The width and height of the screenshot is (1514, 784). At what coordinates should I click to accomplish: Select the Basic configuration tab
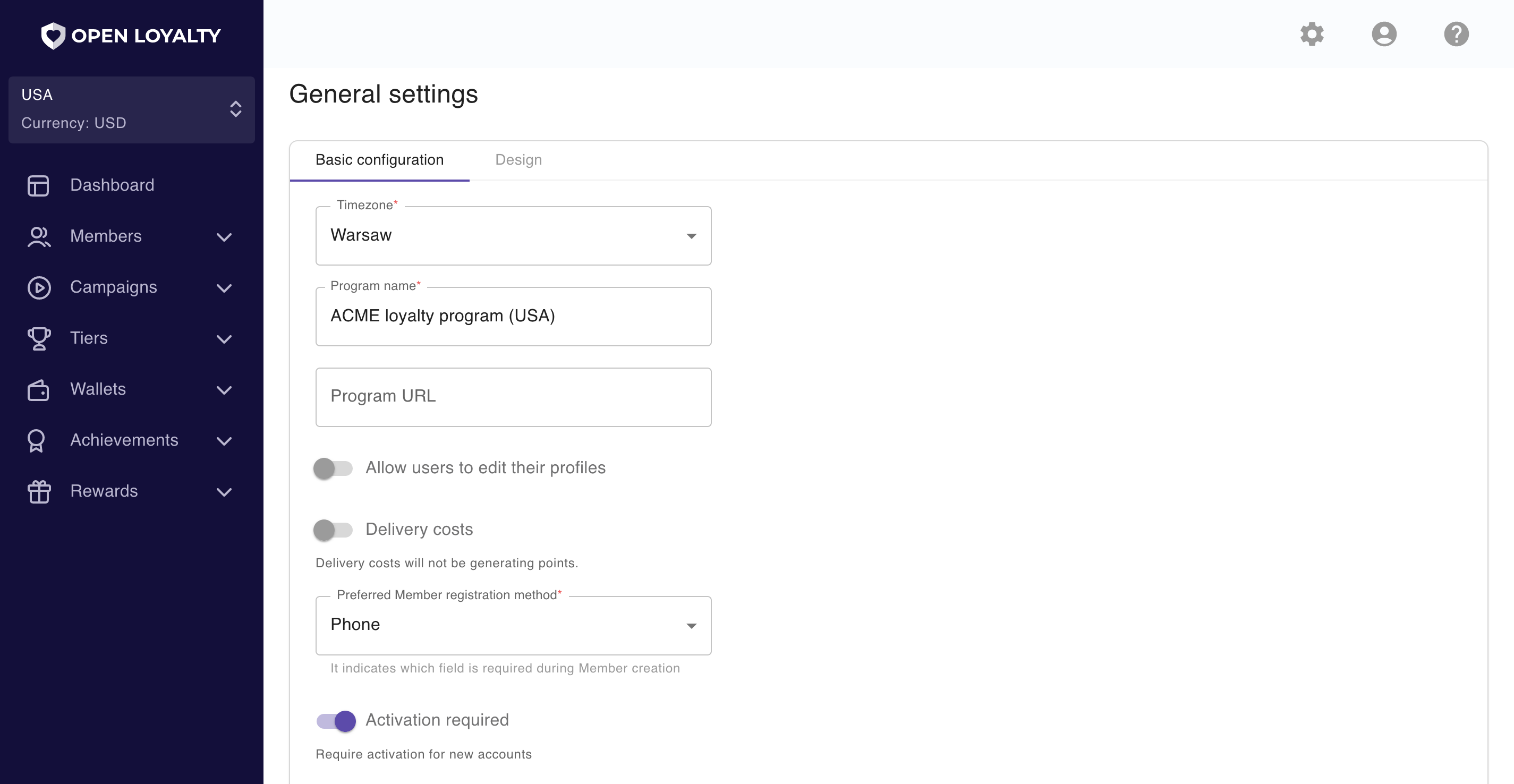pyautogui.click(x=380, y=160)
